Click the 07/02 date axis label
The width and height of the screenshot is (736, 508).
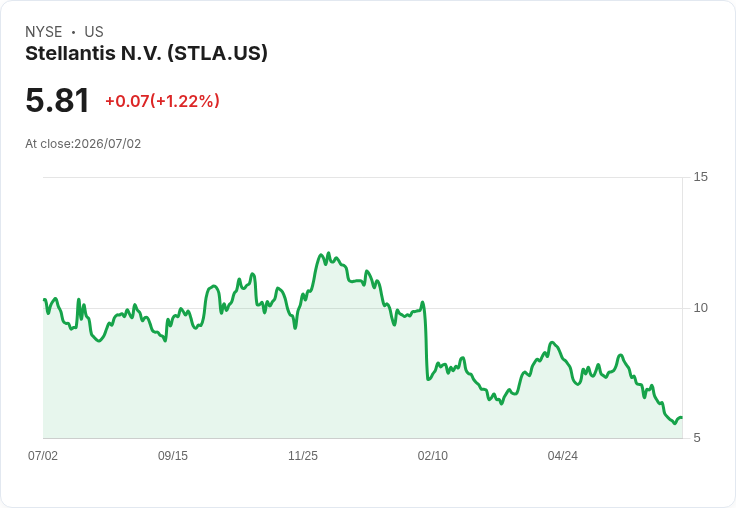43,456
